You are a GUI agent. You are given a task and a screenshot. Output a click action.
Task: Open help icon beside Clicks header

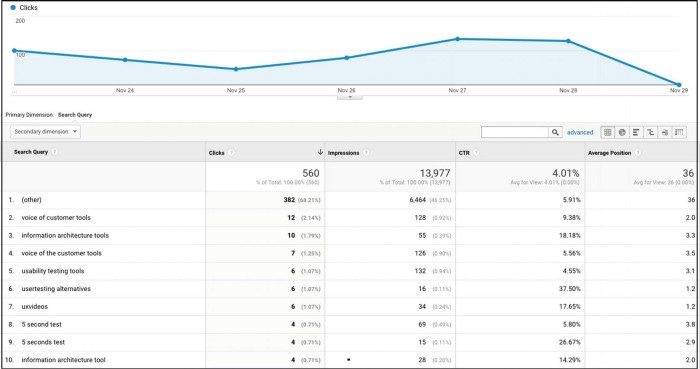pyautogui.click(x=231, y=153)
